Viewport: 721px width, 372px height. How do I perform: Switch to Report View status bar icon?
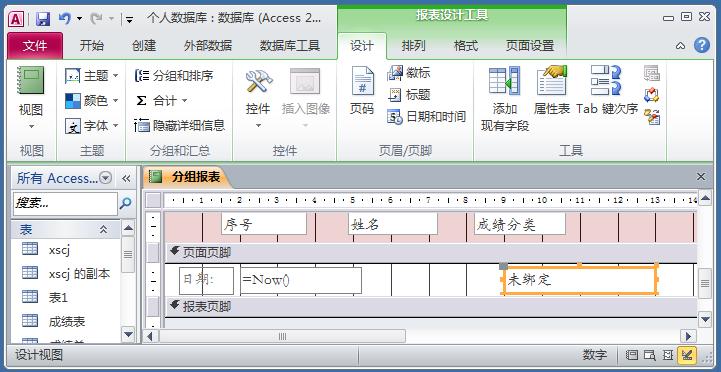click(x=632, y=355)
